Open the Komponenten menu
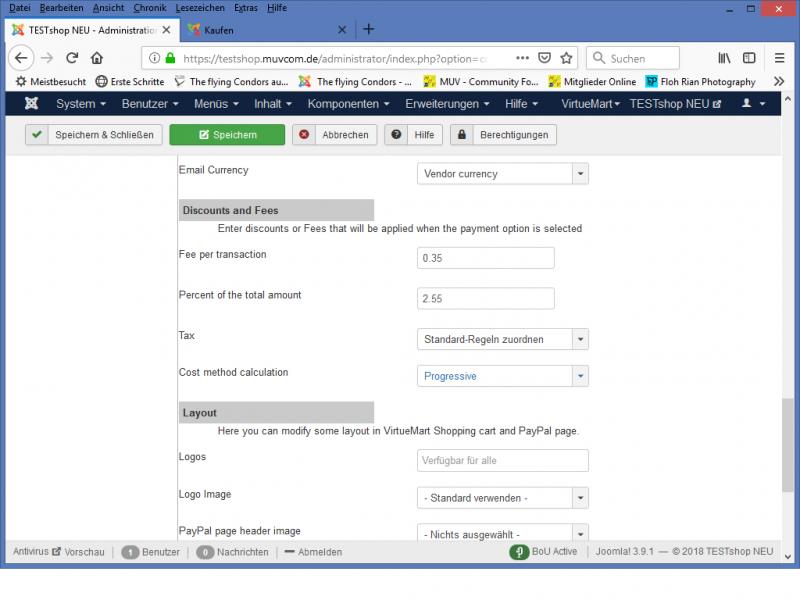This screenshot has height=600, width=800. point(350,104)
